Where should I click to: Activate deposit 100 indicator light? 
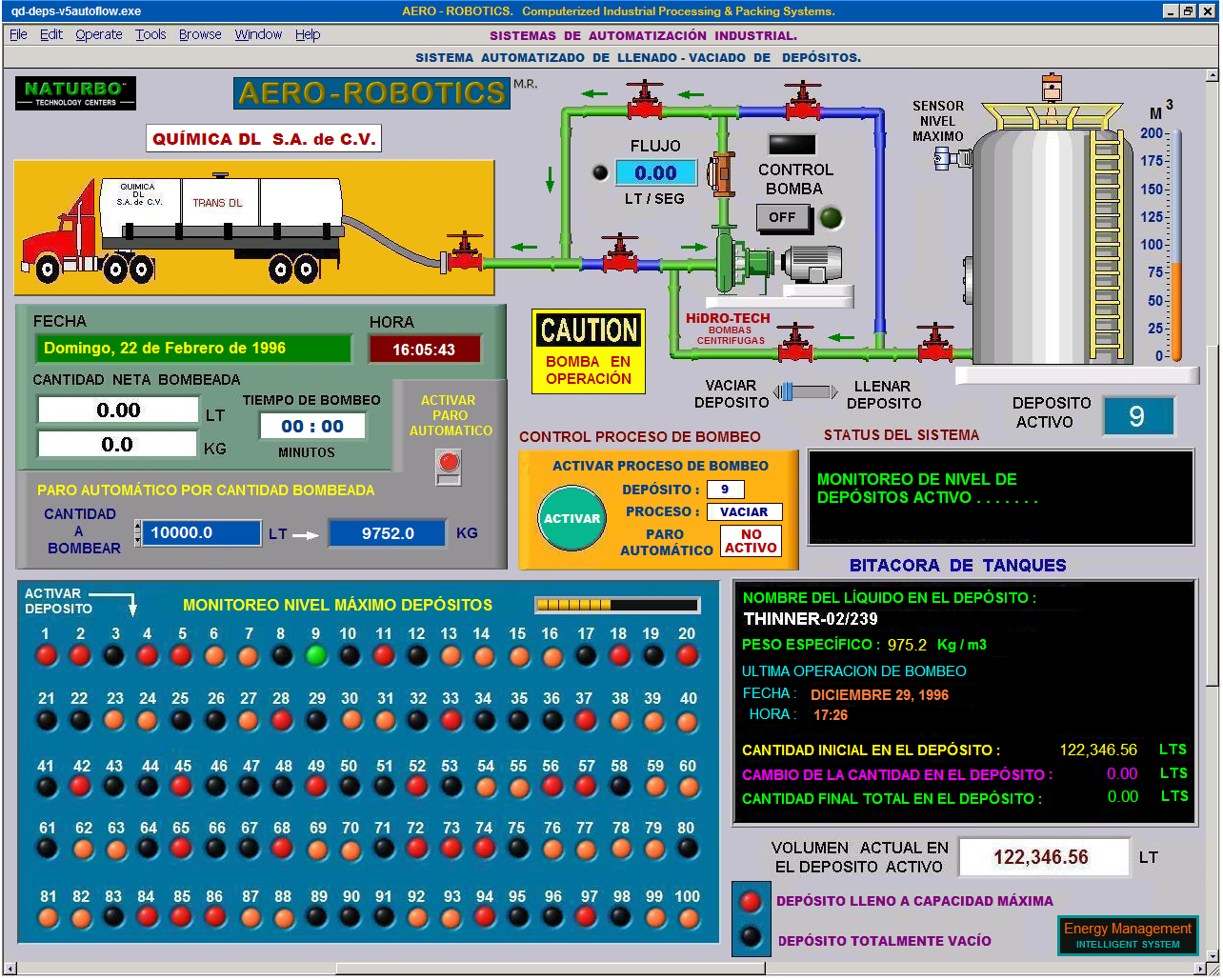tap(687, 918)
